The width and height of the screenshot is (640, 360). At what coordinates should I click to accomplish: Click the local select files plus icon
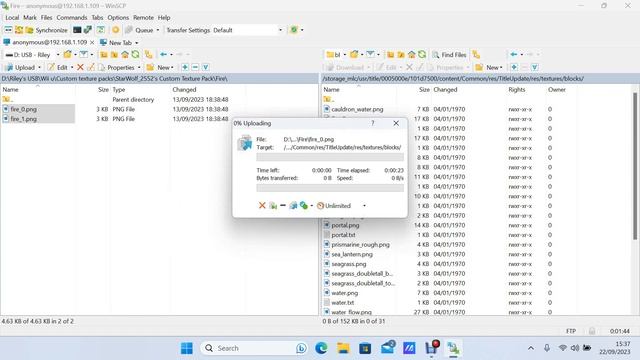click(x=185, y=67)
